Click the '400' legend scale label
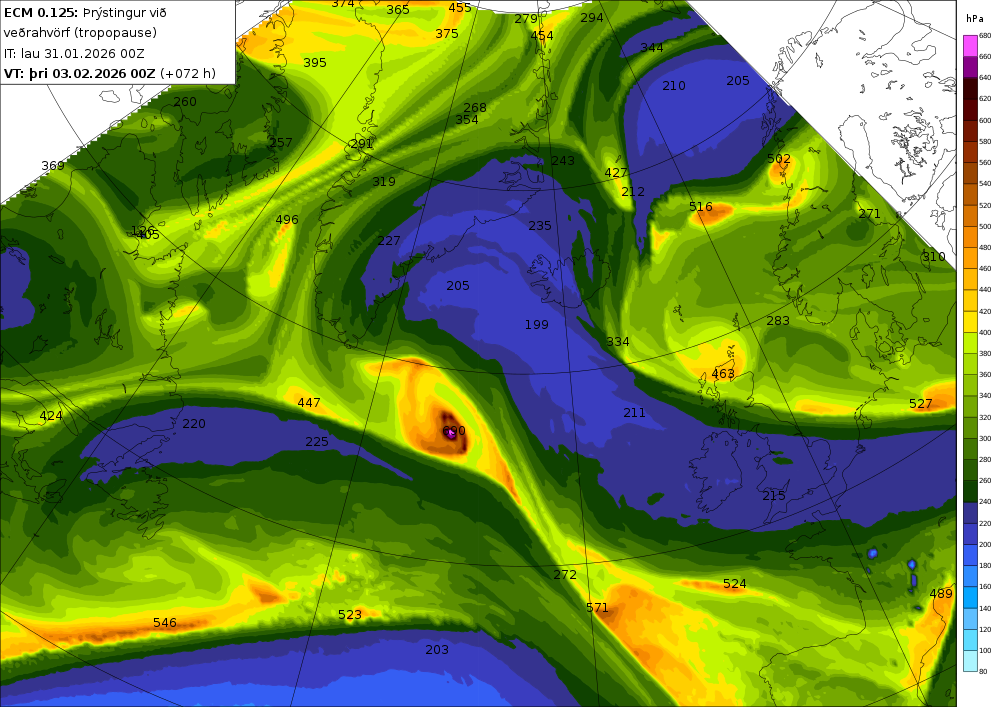The image size is (1000, 707). 985,333
